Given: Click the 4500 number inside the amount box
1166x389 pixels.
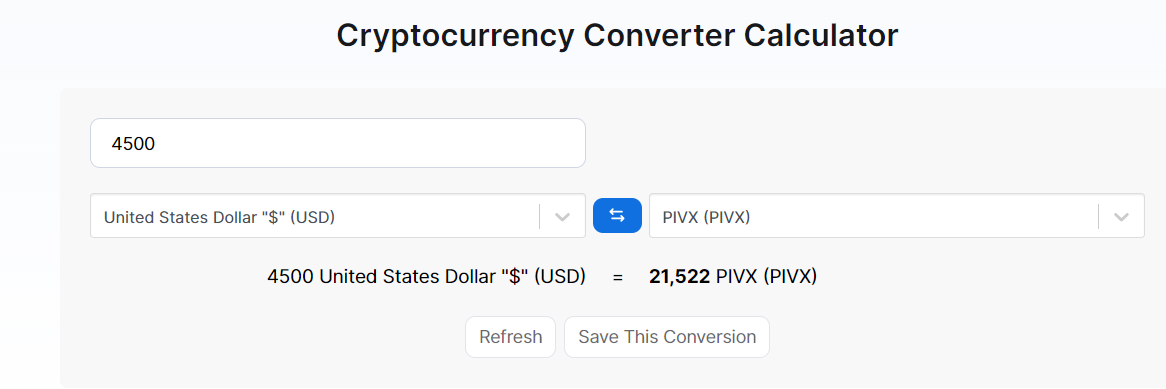Looking at the screenshot, I should (x=133, y=144).
